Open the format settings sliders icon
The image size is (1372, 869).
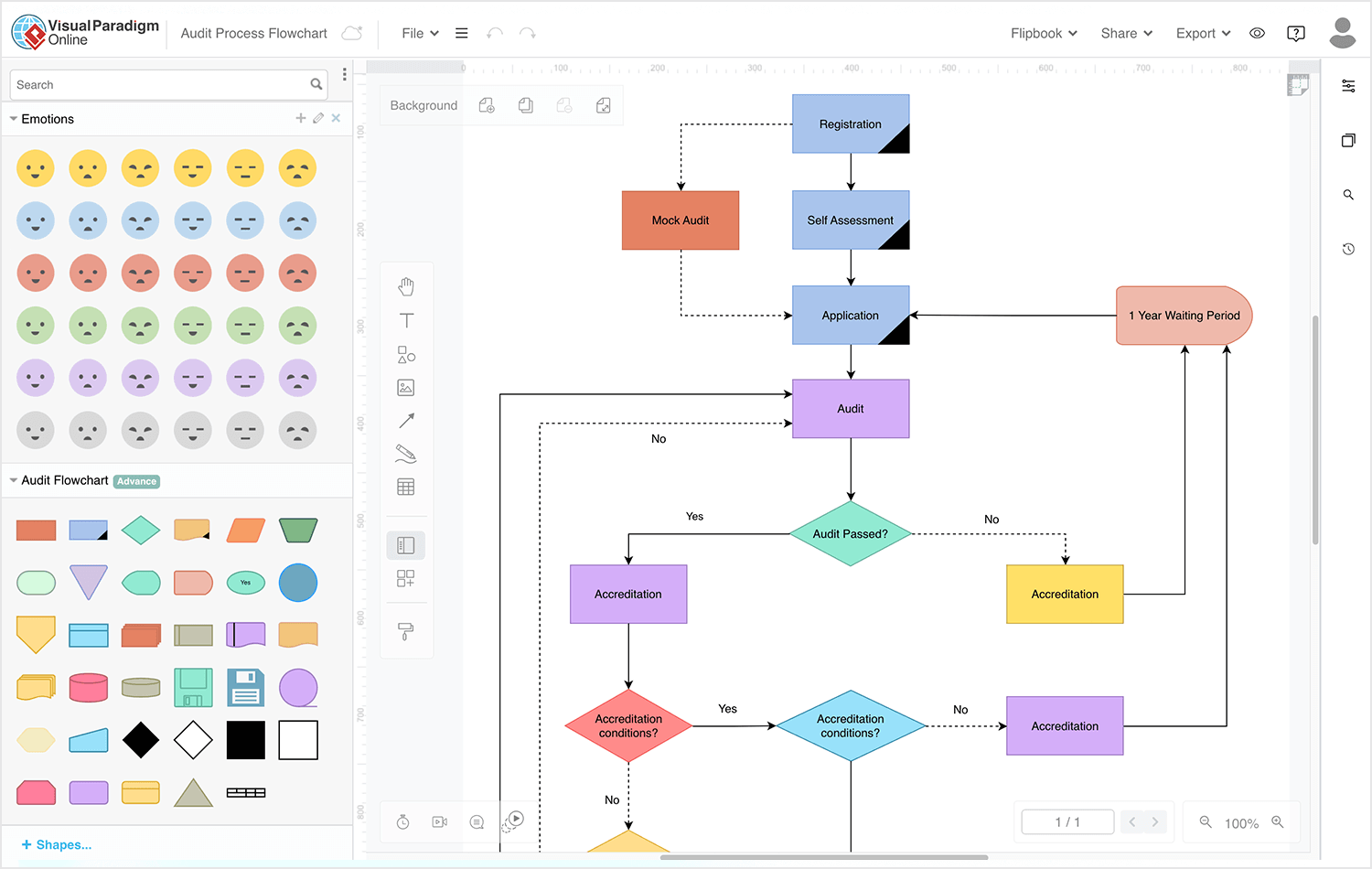(x=1348, y=86)
